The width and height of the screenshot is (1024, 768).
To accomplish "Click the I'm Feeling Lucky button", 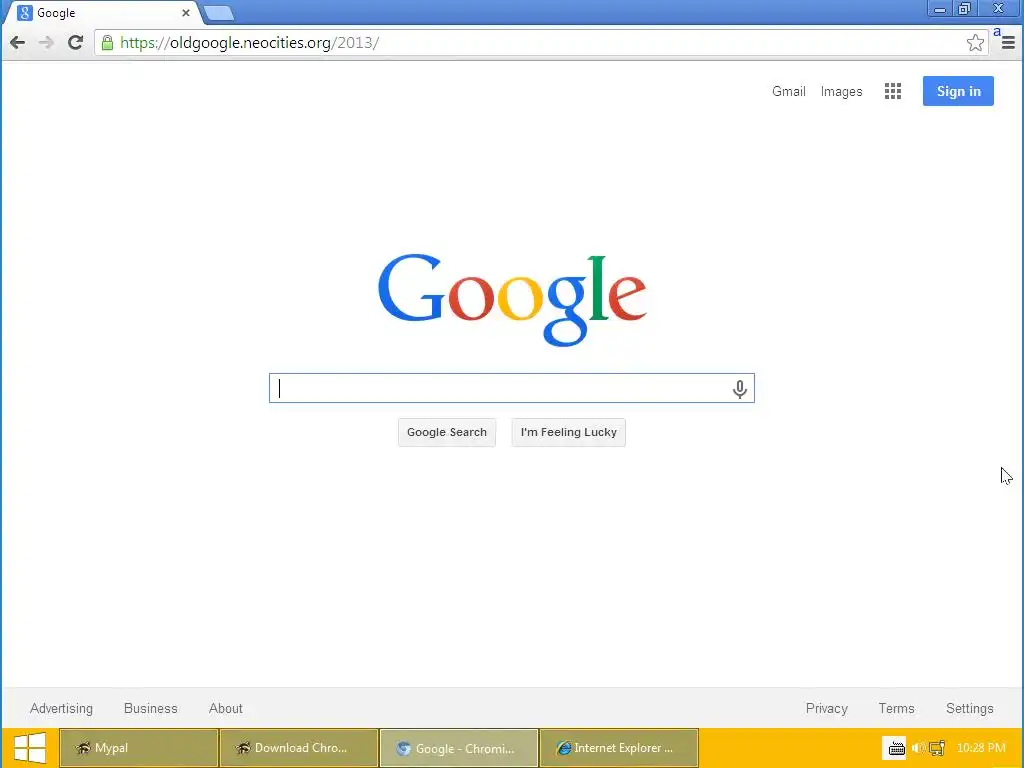I will pos(568,432).
